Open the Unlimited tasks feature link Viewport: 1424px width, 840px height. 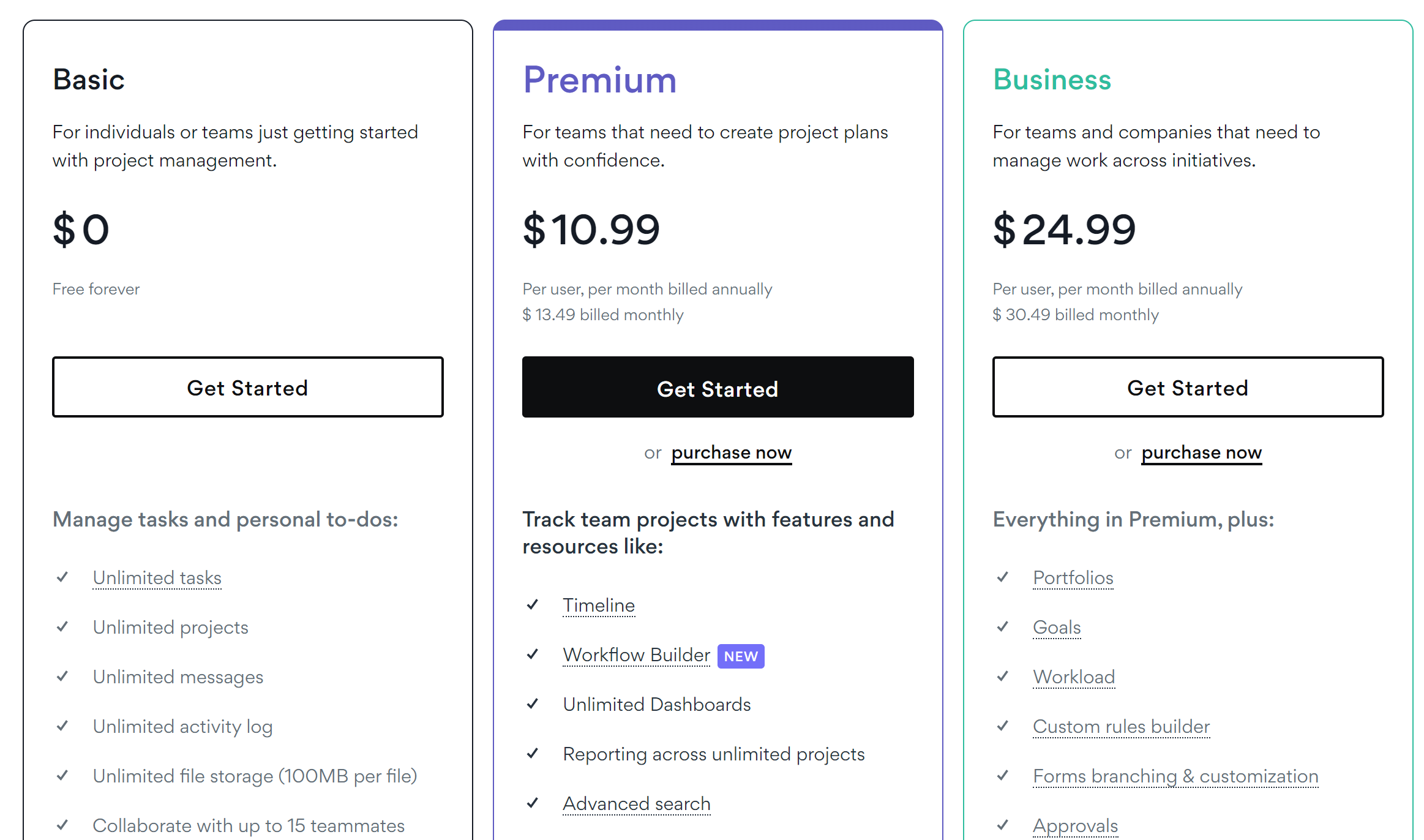point(157,578)
